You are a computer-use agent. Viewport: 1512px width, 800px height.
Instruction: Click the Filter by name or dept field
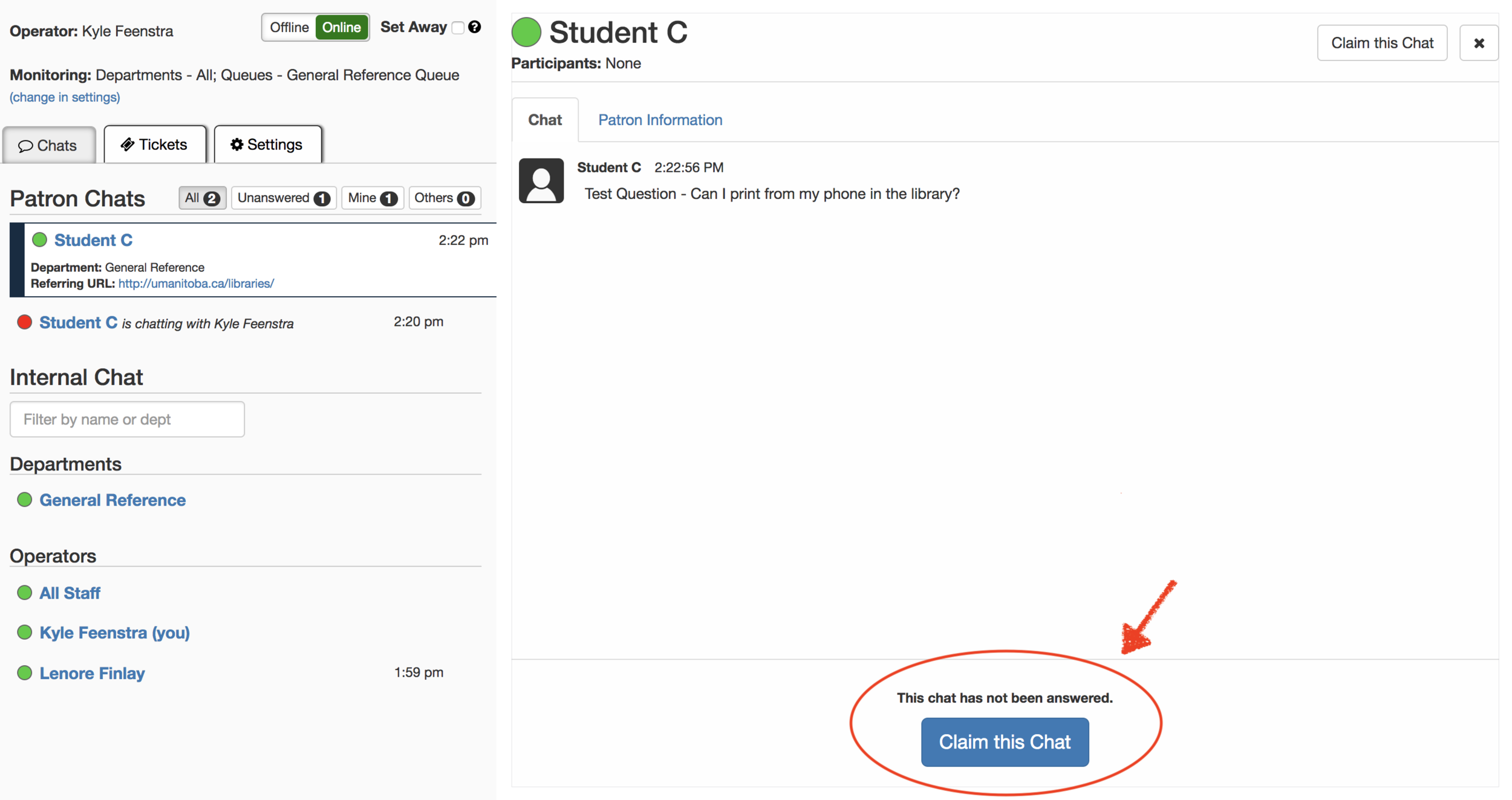pos(127,419)
